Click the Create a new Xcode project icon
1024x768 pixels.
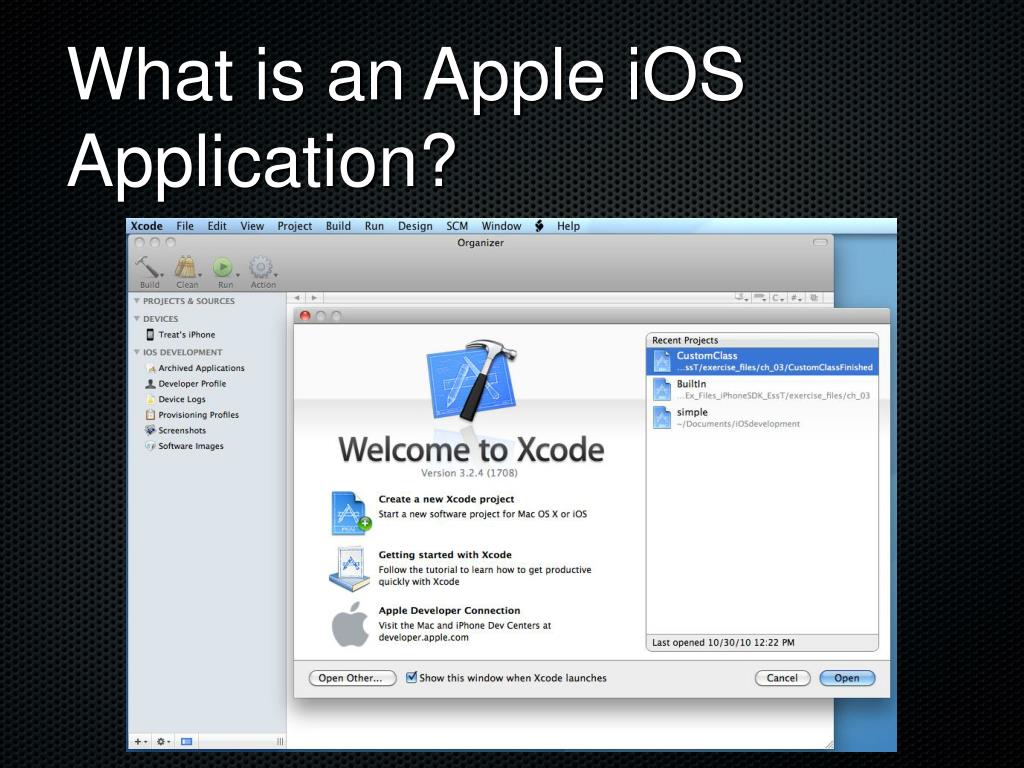[351, 513]
